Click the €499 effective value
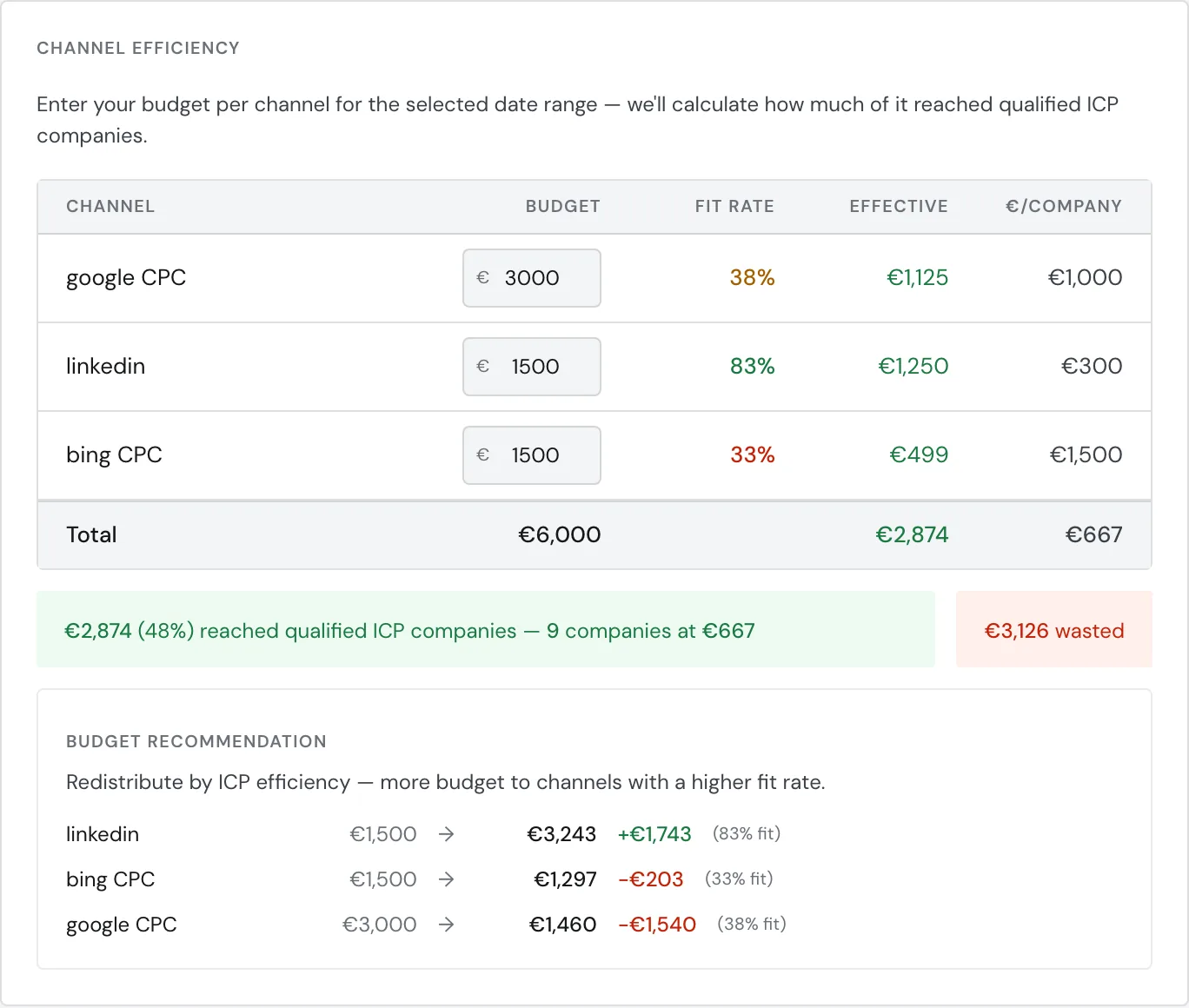 point(919,455)
